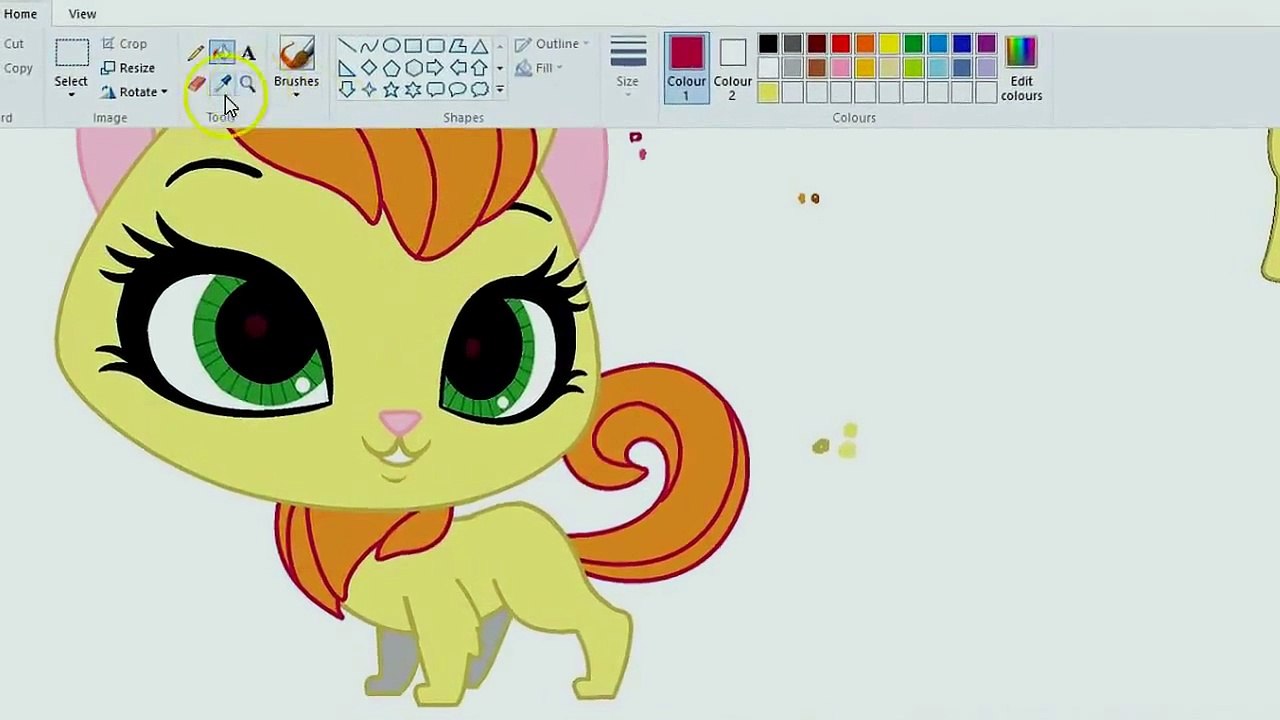The height and width of the screenshot is (720, 1280).
Task: Click the Cut command
Action: click(x=13, y=44)
